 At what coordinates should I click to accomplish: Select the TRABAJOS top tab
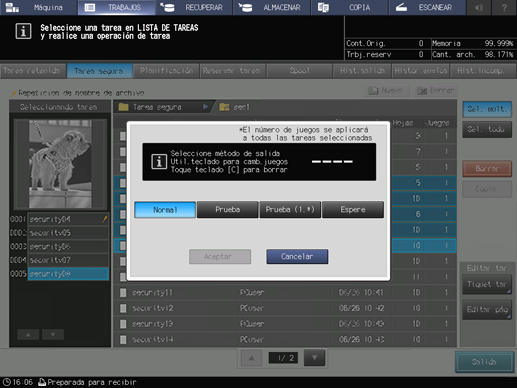click(116, 7)
